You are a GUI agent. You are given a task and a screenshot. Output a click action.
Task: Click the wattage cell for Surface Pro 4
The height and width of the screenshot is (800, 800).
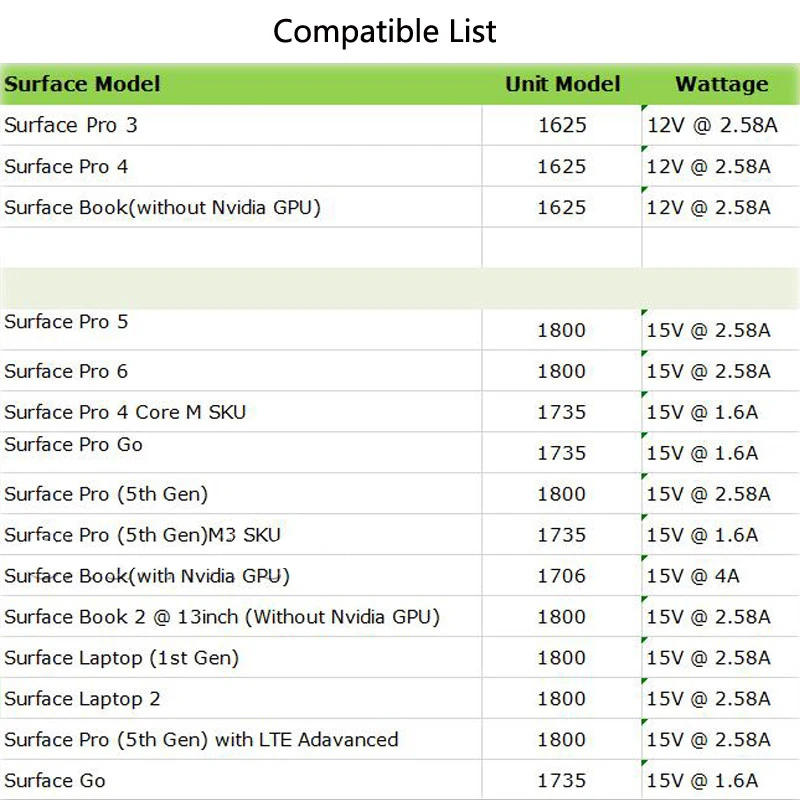pos(708,166)
